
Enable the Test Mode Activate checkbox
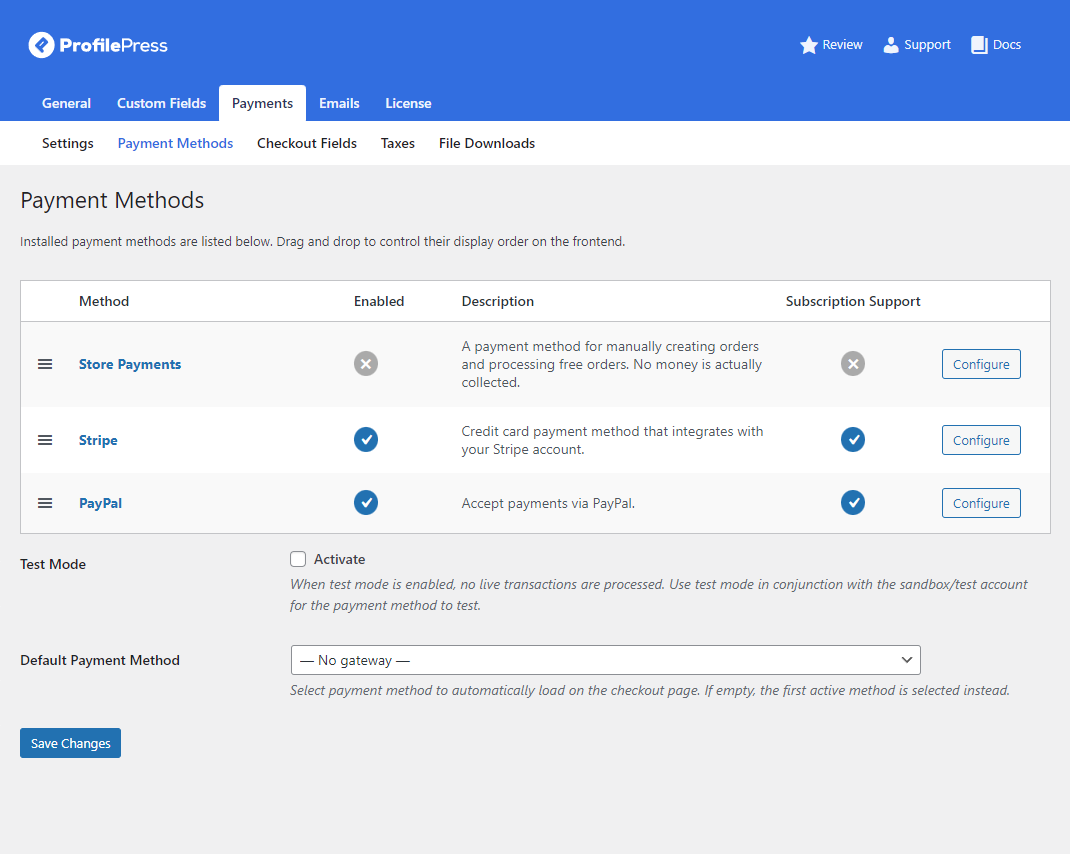pyautogui.click(x=298, y=559)
